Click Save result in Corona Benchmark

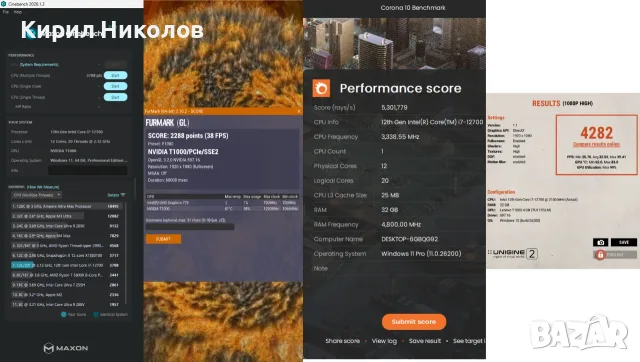click(x=425, y=341)
